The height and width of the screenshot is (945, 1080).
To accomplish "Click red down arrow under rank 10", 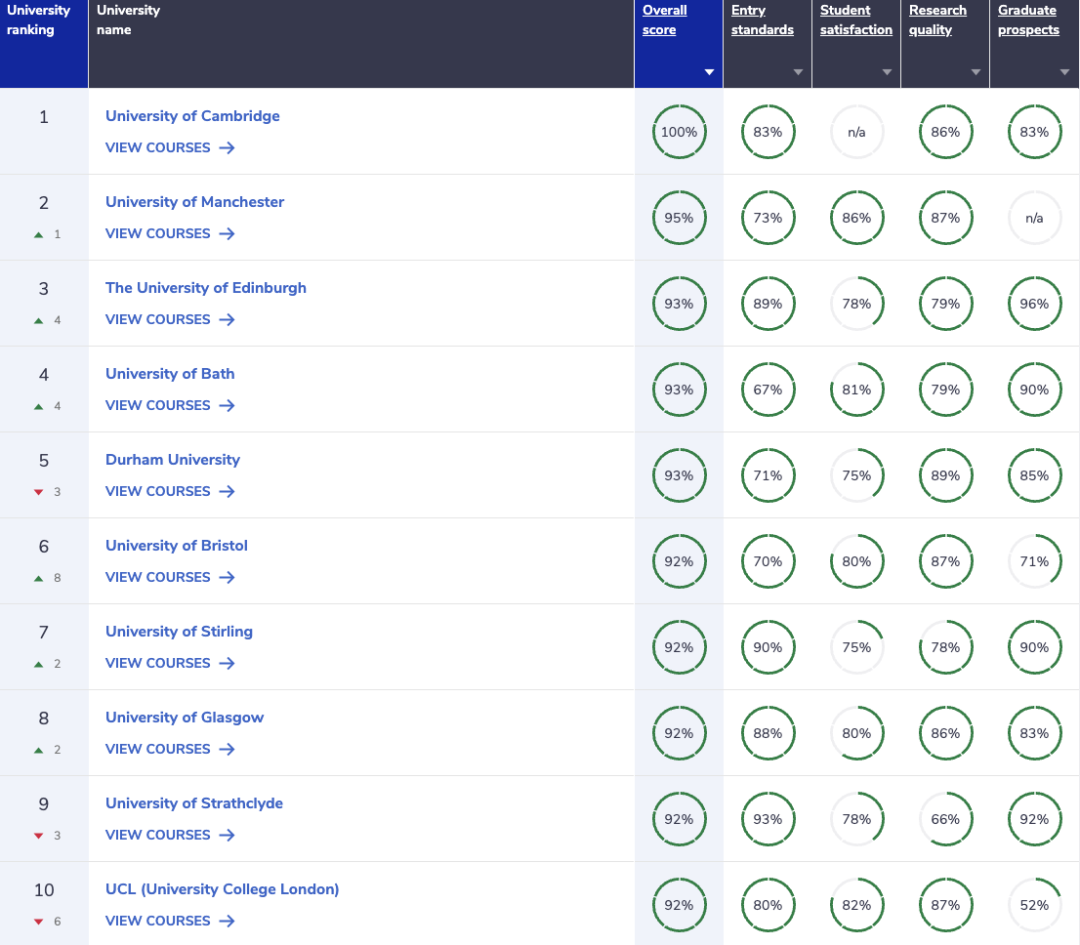I will click(39, 922).
